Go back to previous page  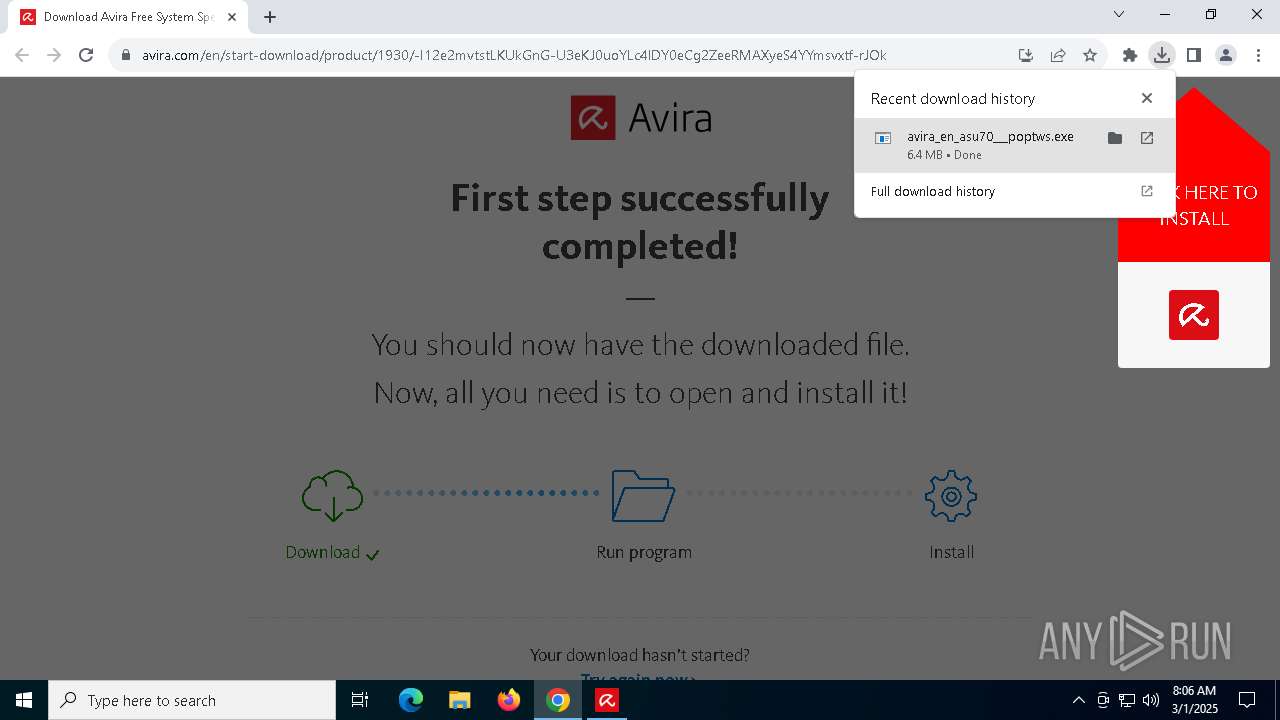click(22, 55)
